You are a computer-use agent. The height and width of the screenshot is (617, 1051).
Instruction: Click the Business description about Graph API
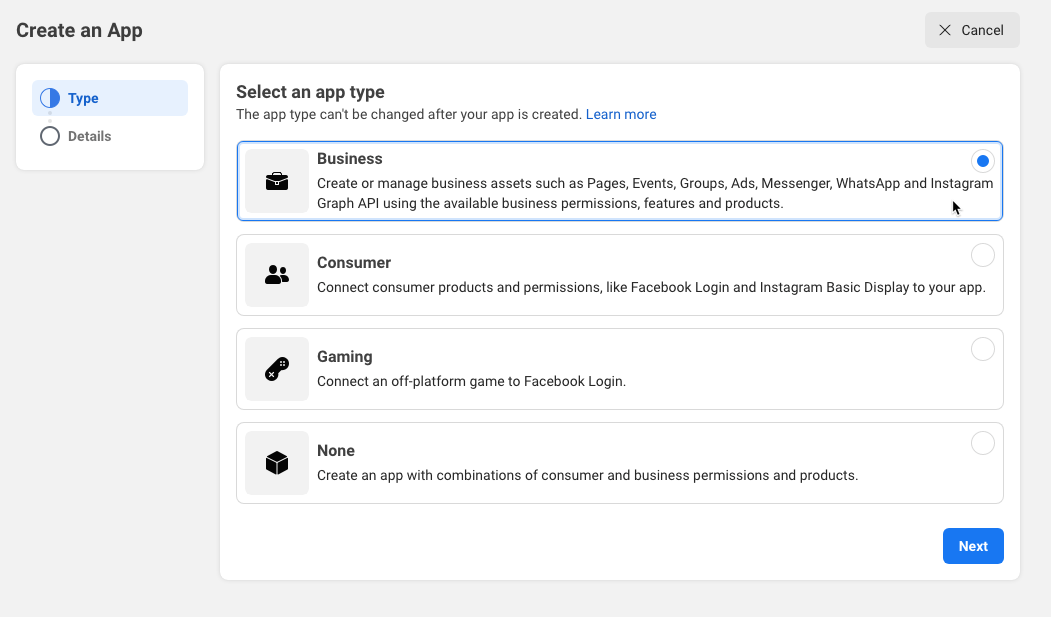pos(655,193)
